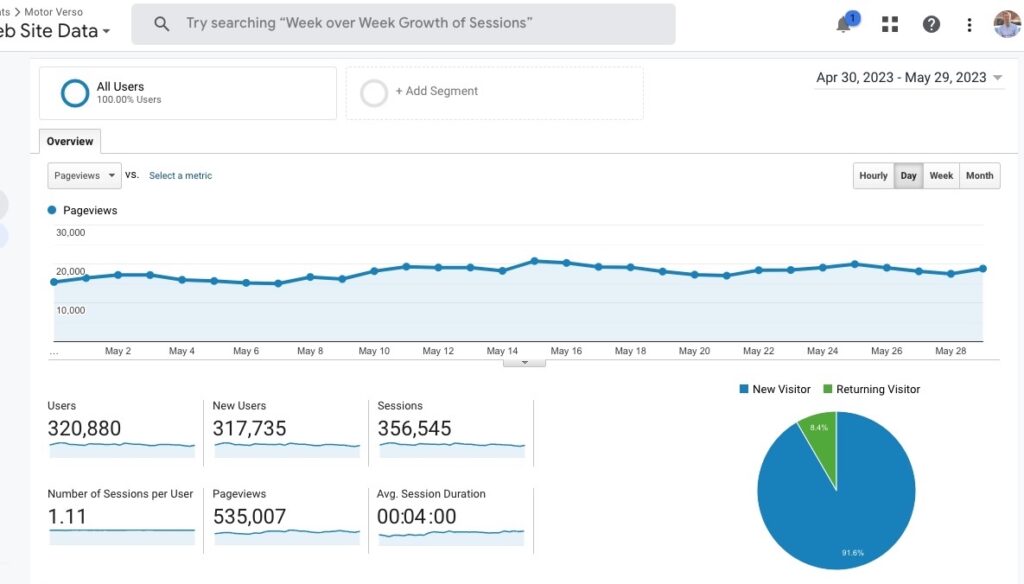The image size is (1024, 584).
Task: Open the Pageviews metric dropdown
Action: (x=84, y=176)
